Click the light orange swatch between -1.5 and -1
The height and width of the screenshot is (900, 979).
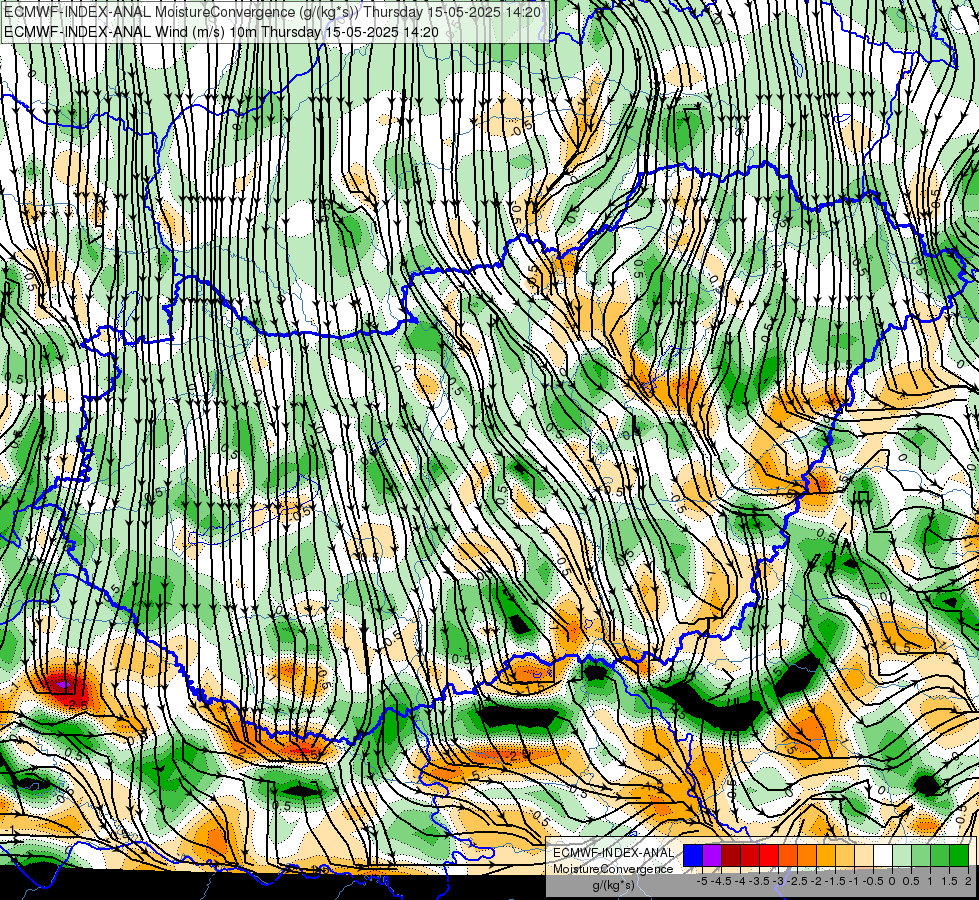coord(845,856)
